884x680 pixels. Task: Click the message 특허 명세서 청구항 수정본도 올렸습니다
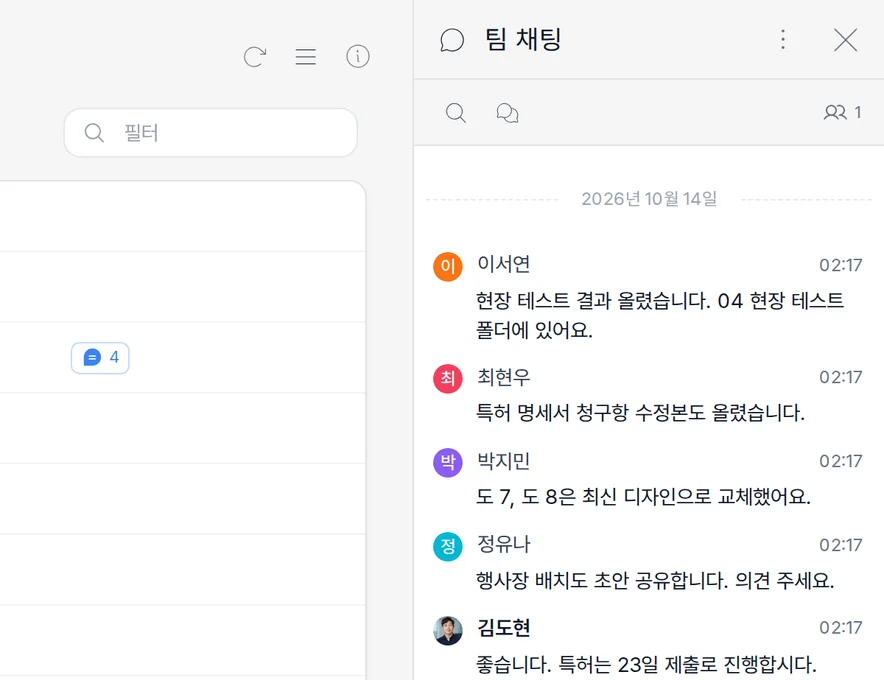[640, 413]
